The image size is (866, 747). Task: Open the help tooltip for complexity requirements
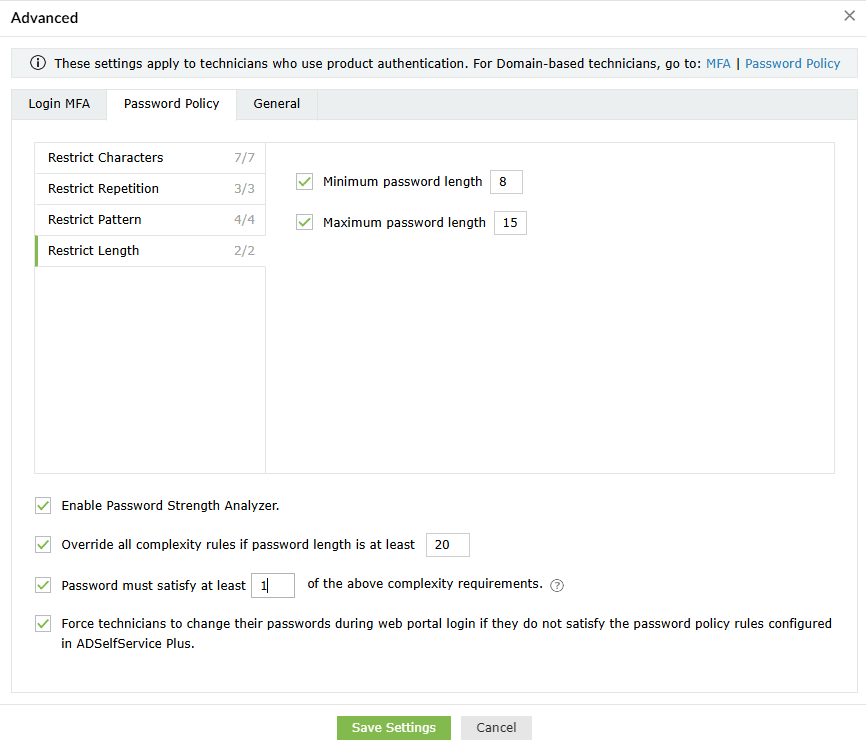pos(556,585)
